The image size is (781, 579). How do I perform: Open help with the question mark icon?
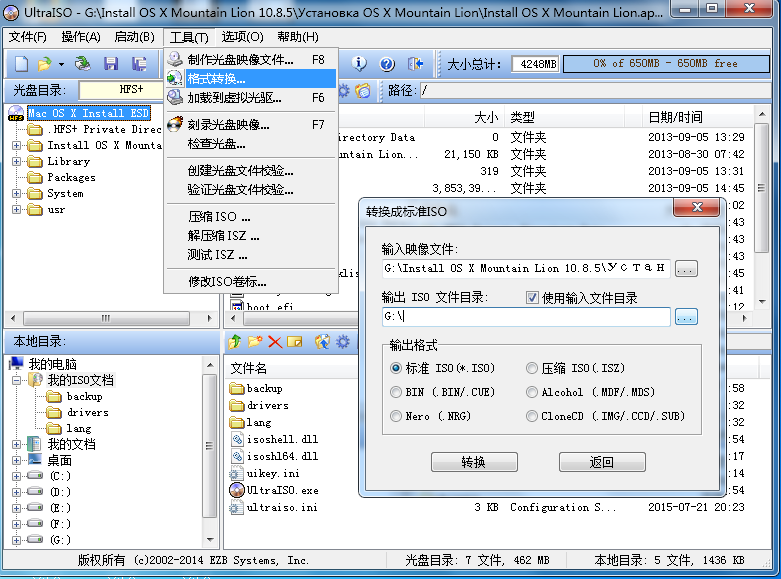click(387, 64)
